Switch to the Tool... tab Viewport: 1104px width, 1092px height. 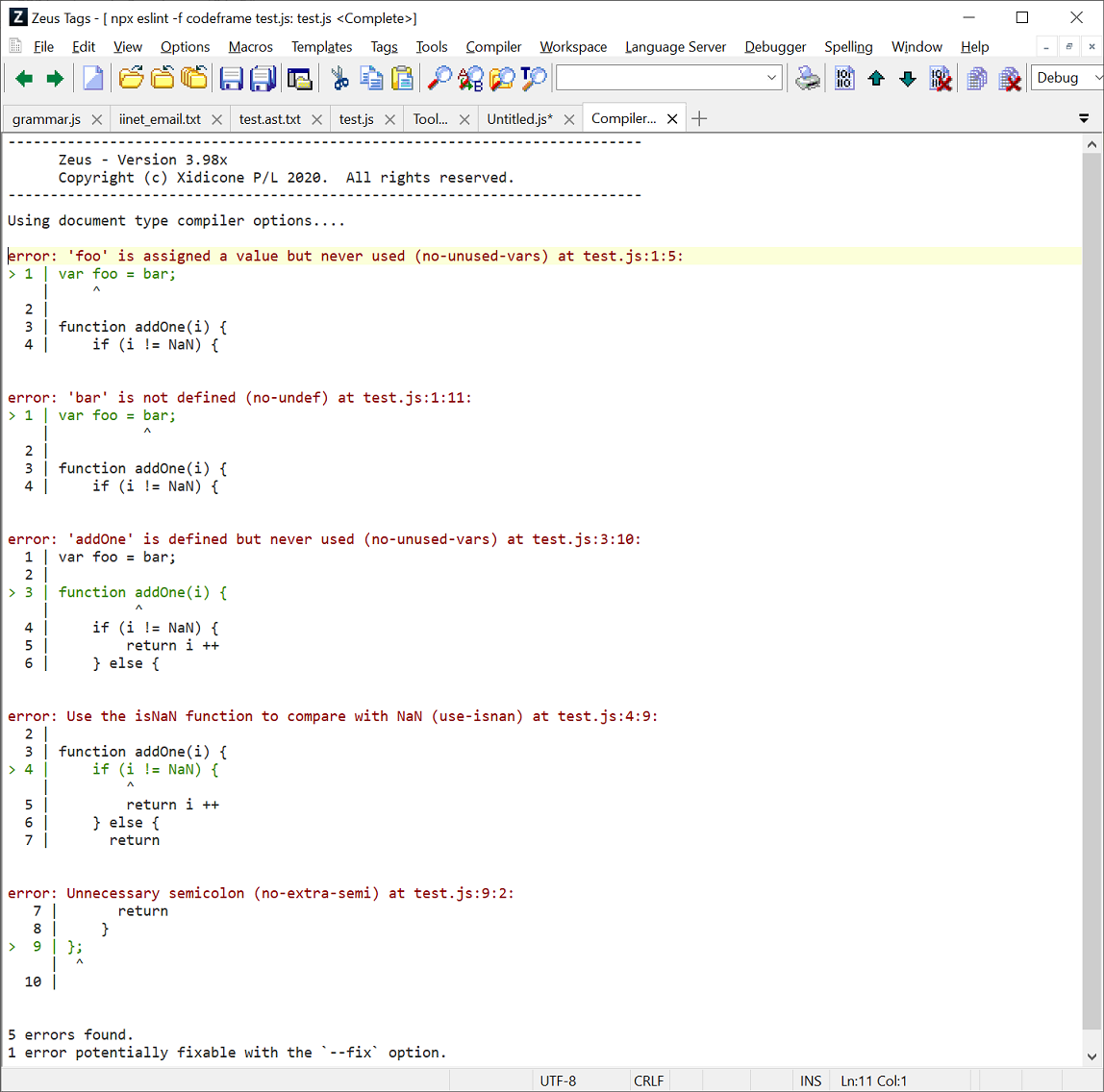click(x=430, y=119)
